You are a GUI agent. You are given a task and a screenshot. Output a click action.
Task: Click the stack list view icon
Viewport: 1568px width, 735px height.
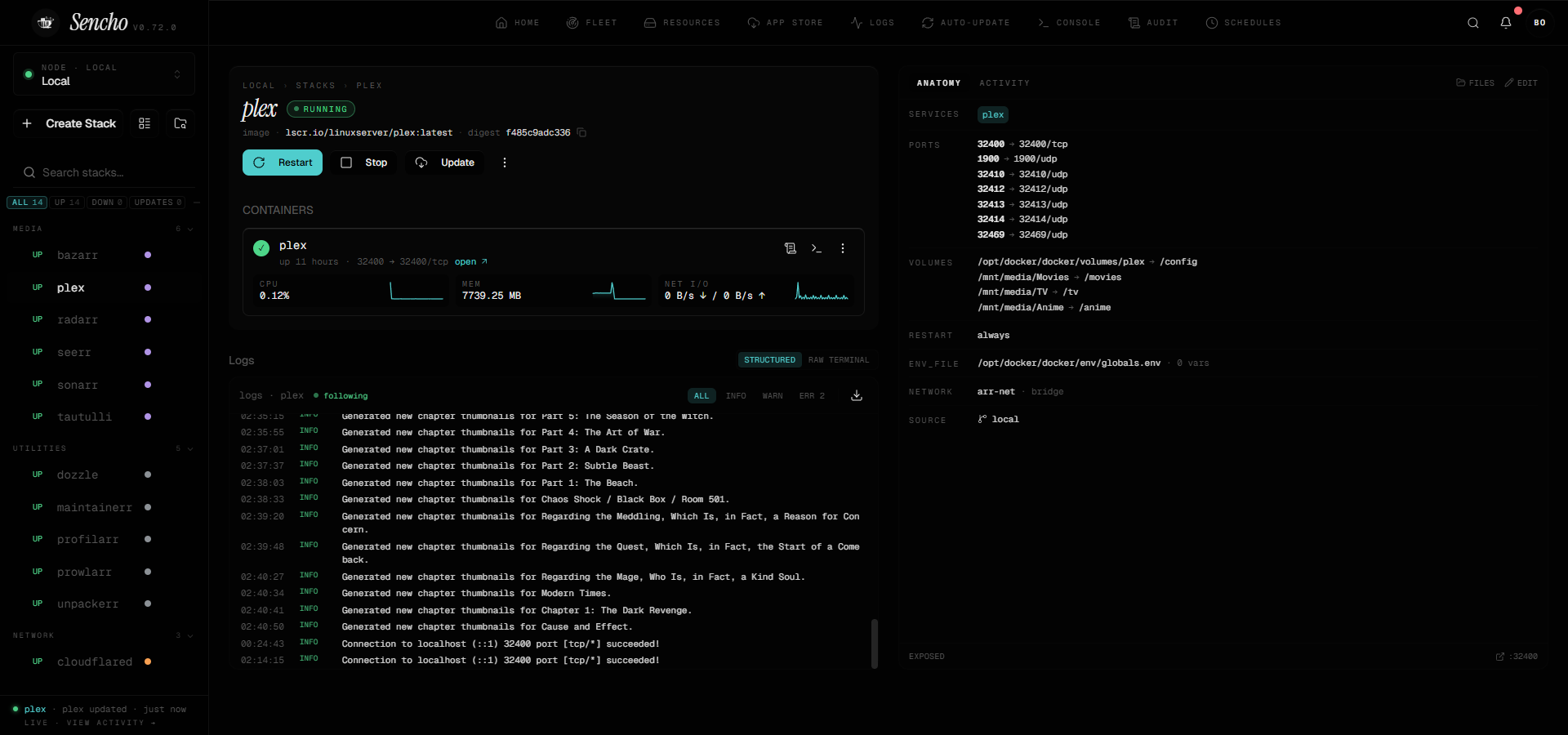click(145, 123)
